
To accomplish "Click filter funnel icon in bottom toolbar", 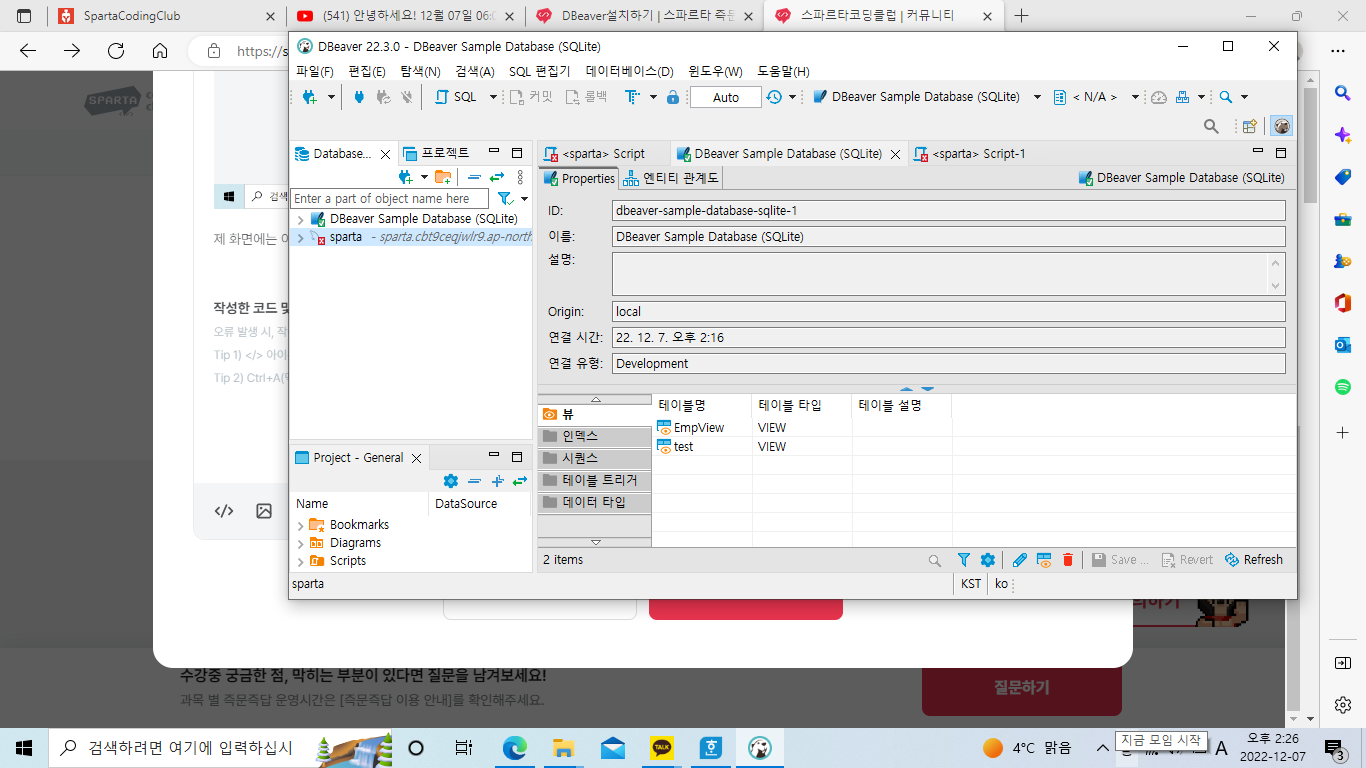I will click(964, 560).
